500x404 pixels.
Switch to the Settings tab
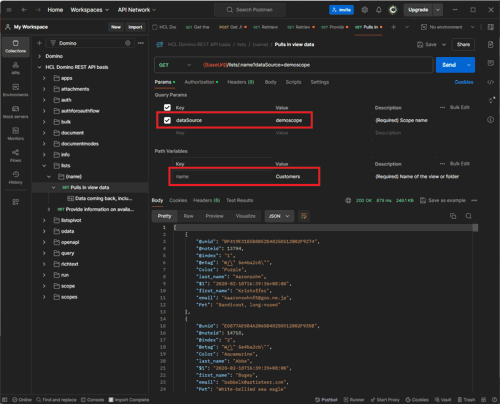[320, 82]
